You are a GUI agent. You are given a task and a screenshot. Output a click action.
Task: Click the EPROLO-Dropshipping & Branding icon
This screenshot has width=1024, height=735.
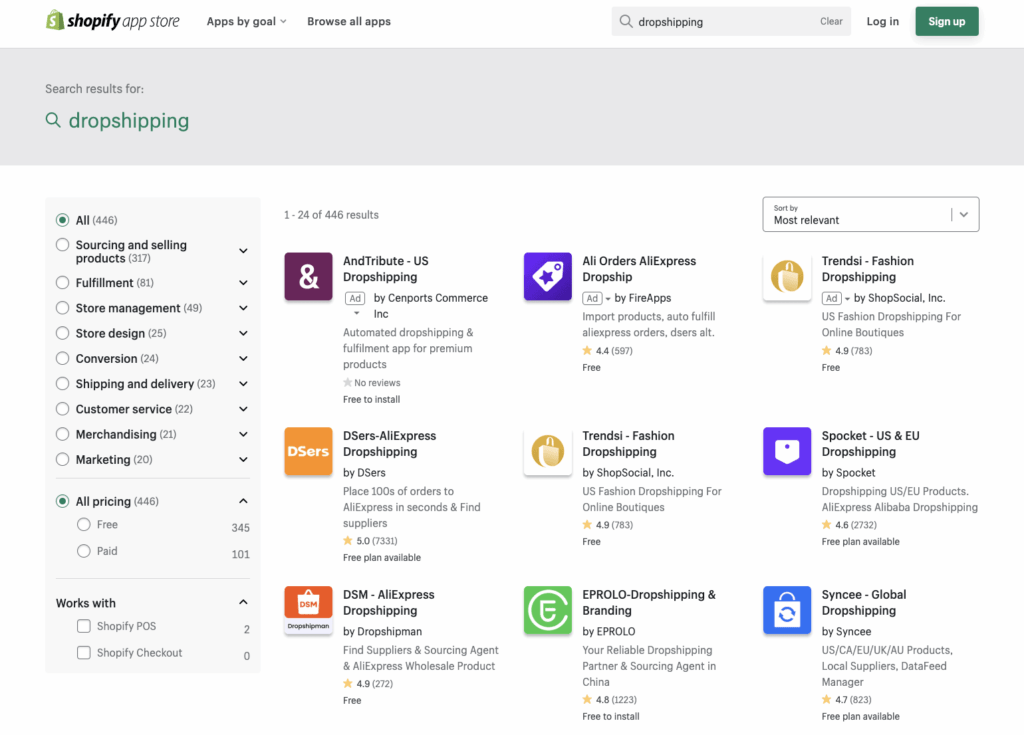547,610
